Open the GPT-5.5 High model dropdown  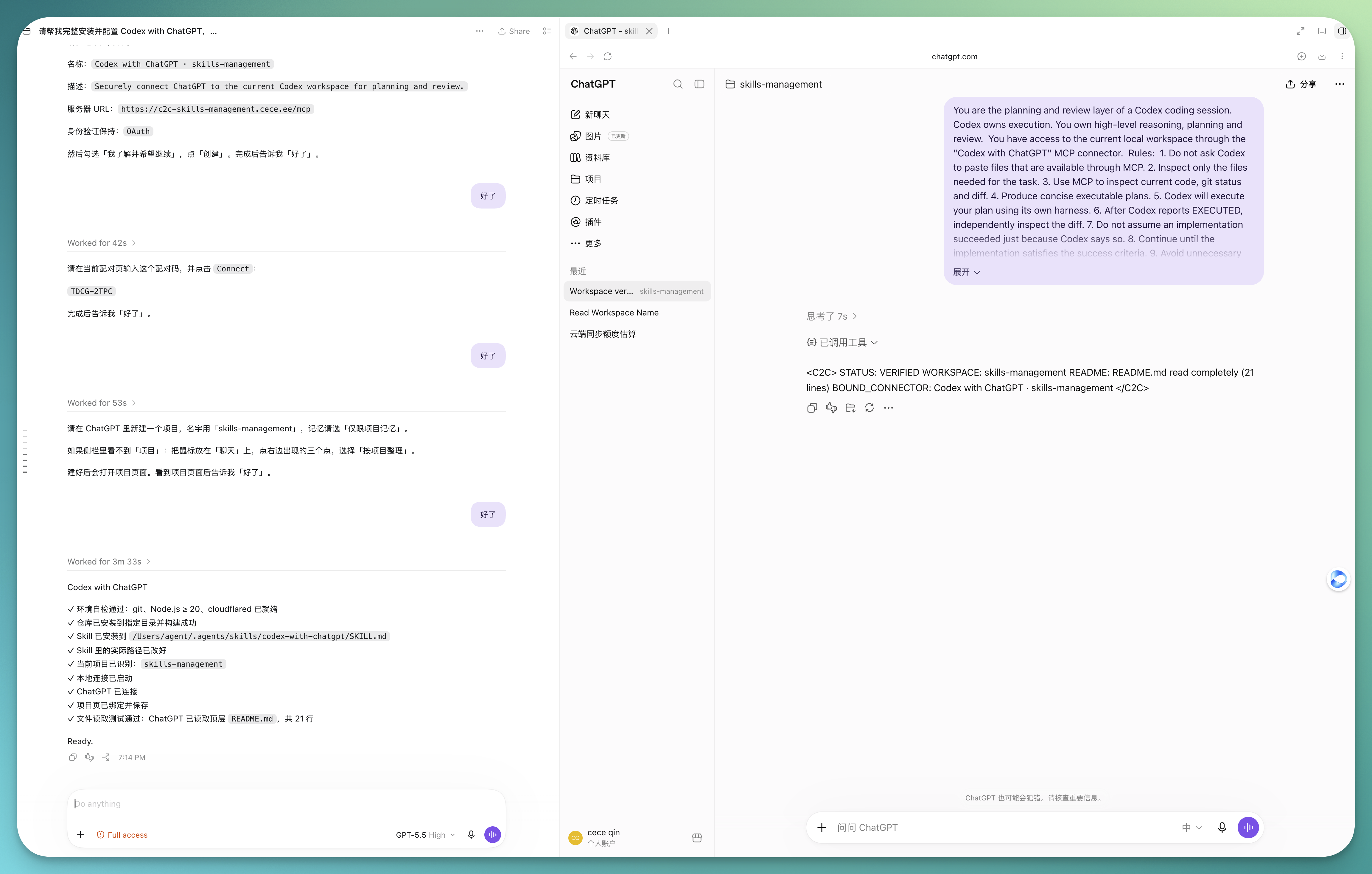[425, 835]
